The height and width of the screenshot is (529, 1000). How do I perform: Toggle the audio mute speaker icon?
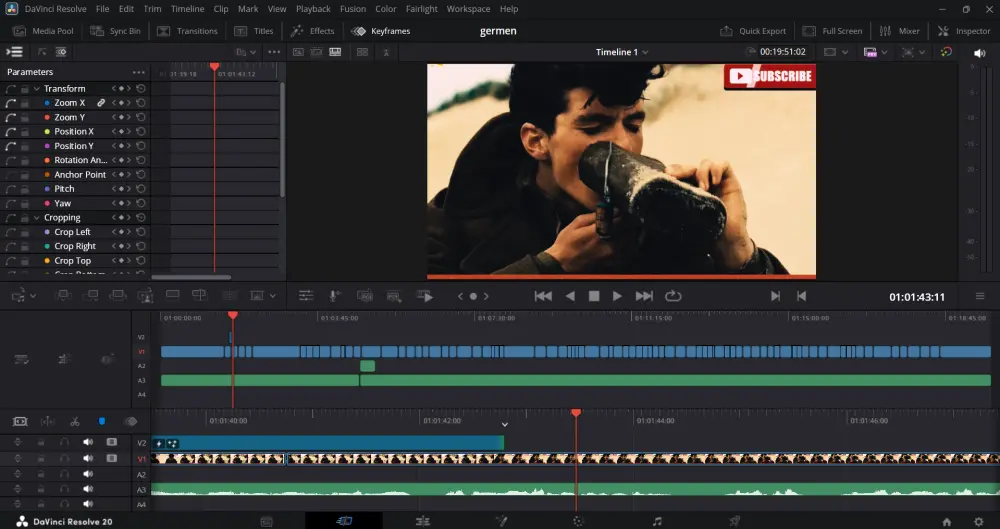[980, 53]
